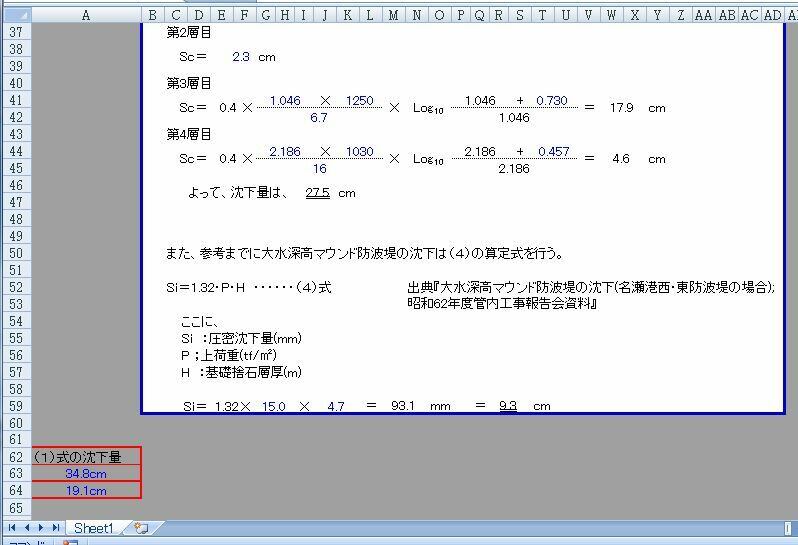The width and height of the screenshot is (798, 545).
Task: Click the load value 15.0
Action: click(x=274, y=406)
